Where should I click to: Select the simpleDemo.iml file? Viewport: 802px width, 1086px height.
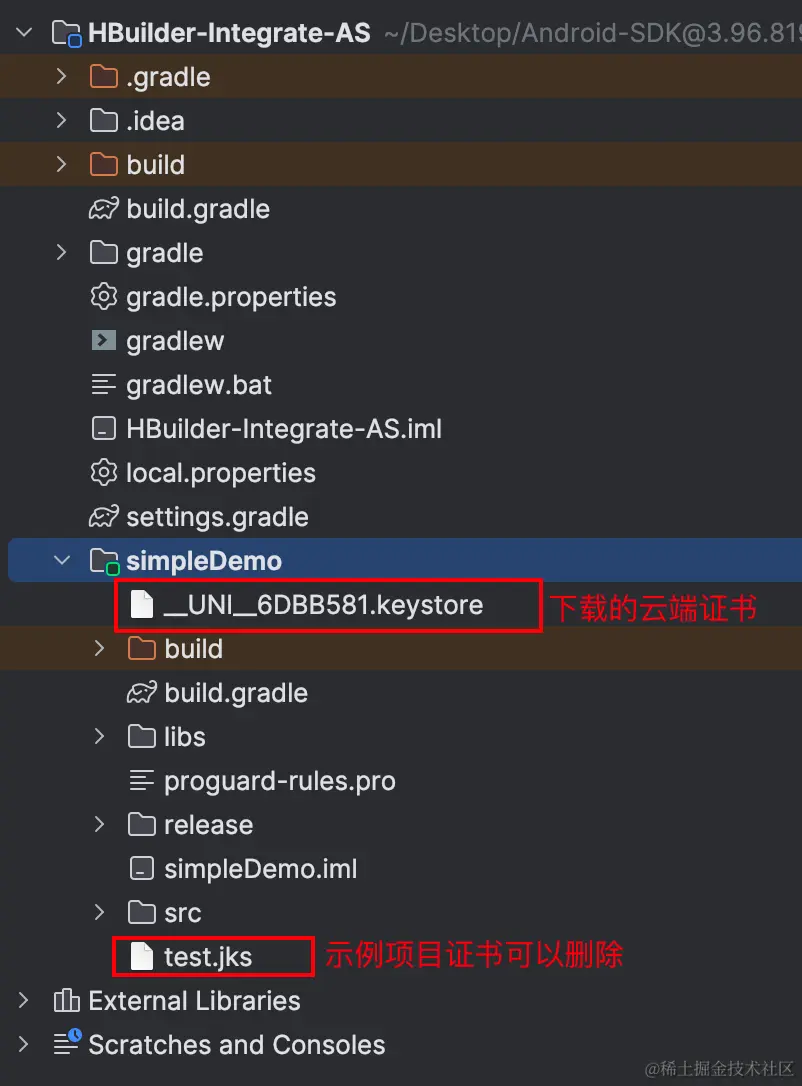pyautogui.click(x=260, y=869)
